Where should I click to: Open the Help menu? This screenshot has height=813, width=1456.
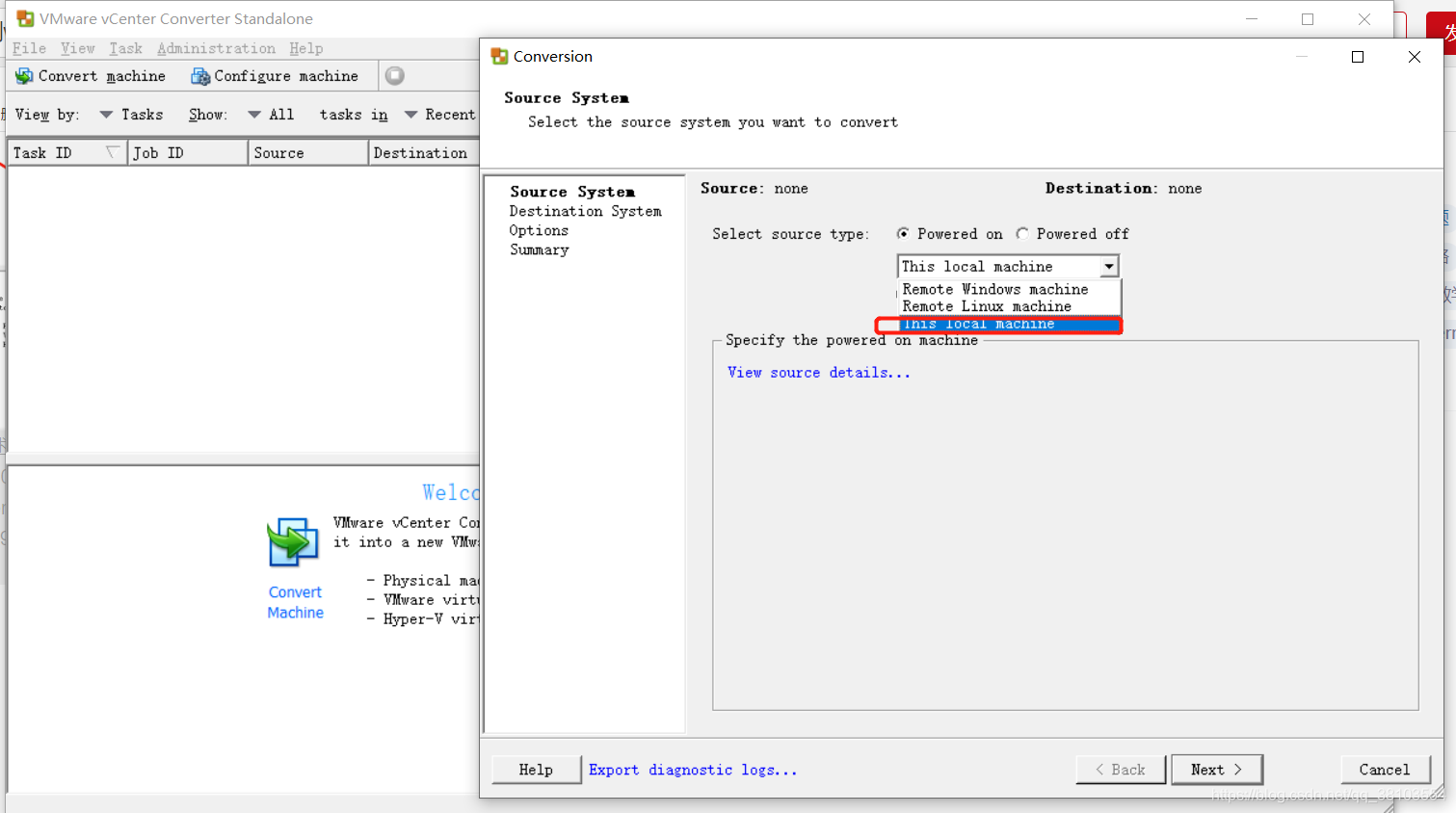pyautogui.click(x=306, y=48)
